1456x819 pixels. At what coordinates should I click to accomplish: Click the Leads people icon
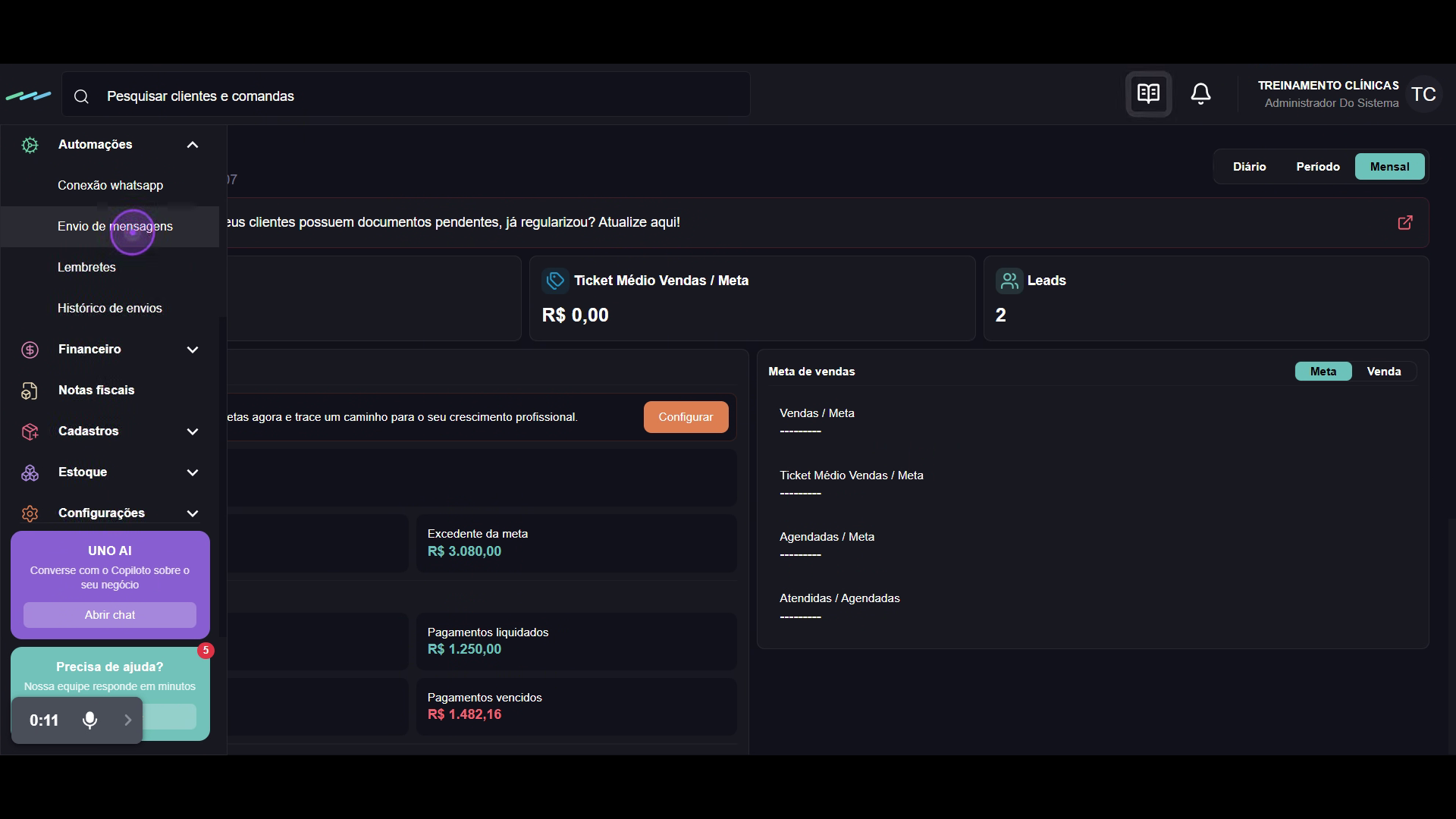point(1009,281)
